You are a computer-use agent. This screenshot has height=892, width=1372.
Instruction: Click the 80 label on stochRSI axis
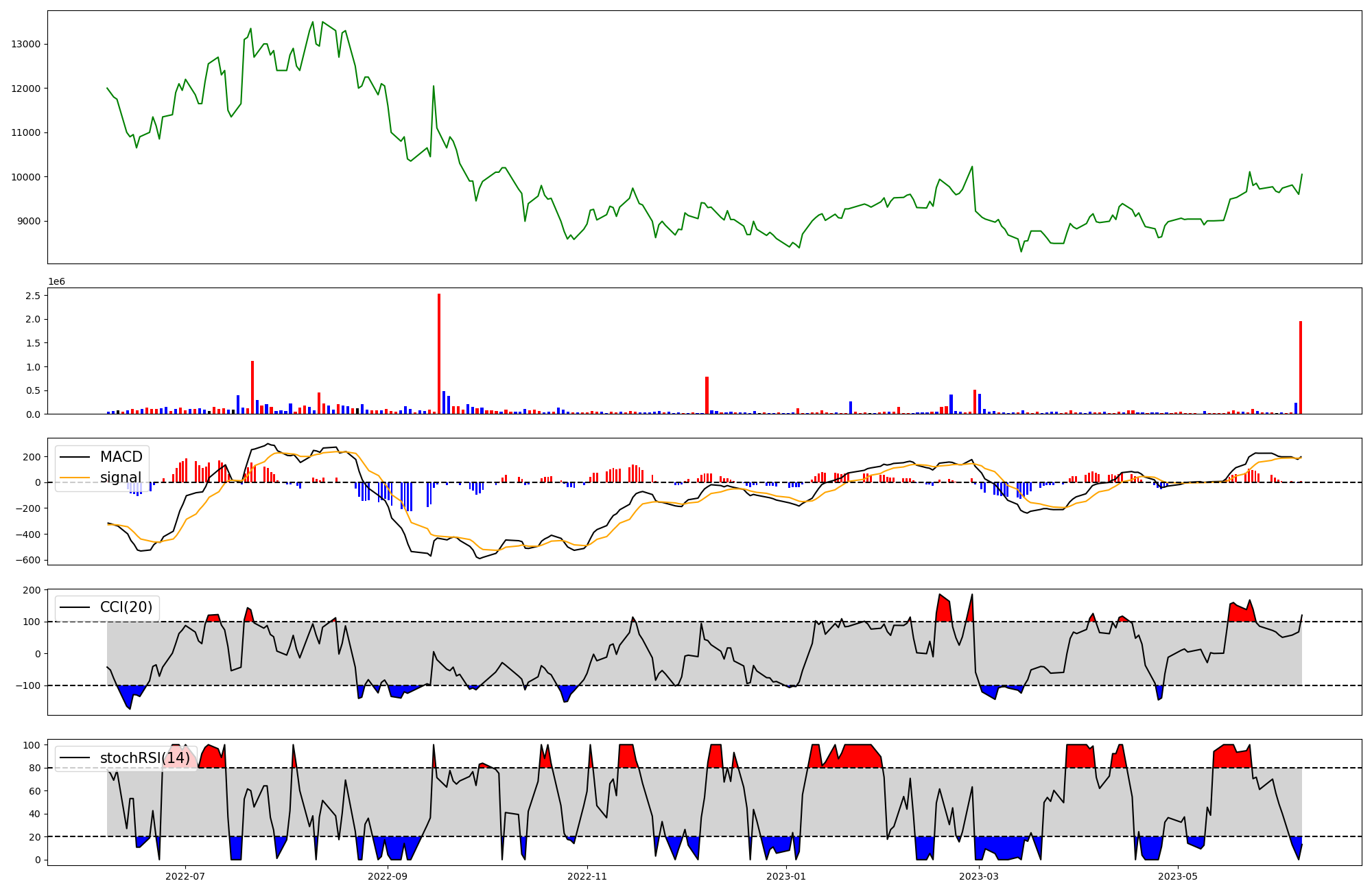pyautogui.click(x=34, y=768)
